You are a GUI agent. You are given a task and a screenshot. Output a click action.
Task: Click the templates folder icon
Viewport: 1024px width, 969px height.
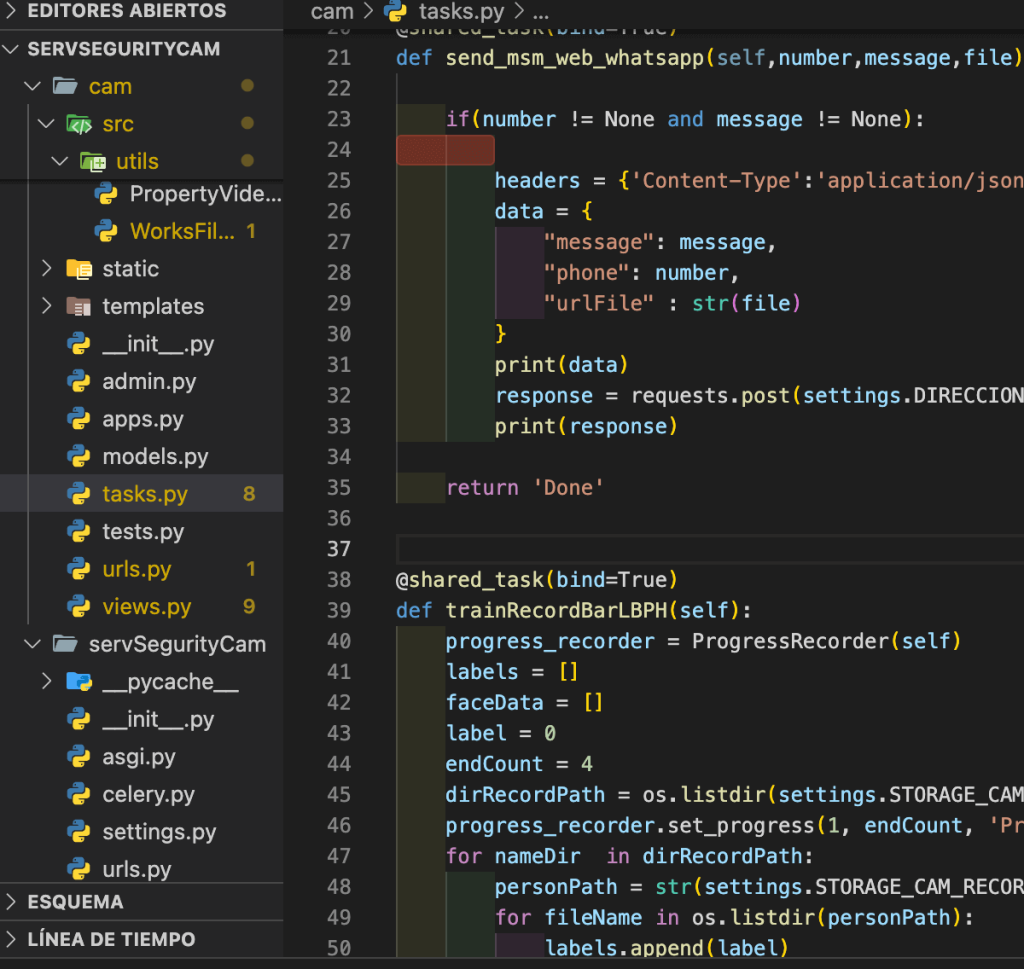tap(79, 307)
